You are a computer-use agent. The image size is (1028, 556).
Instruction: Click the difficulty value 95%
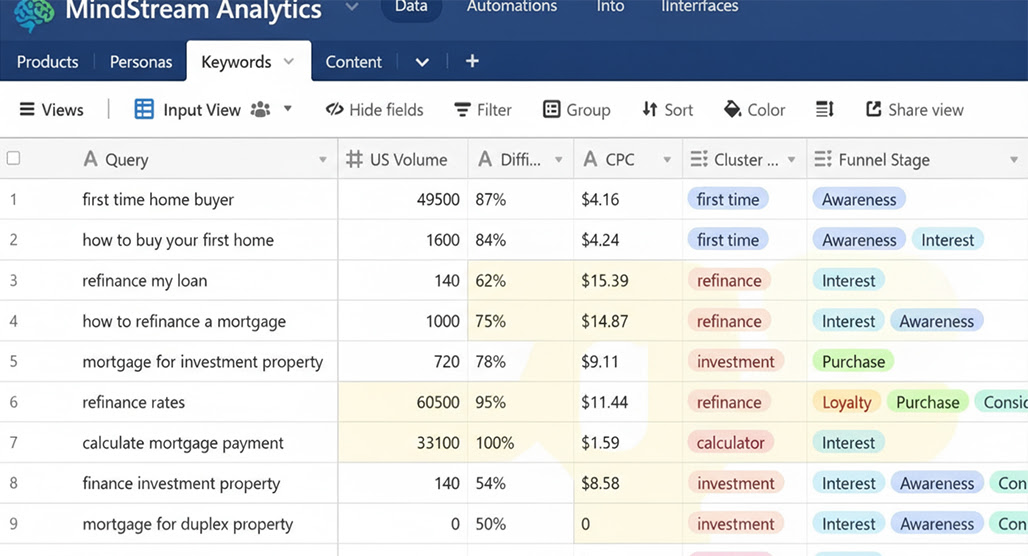(x=490, y=402)
